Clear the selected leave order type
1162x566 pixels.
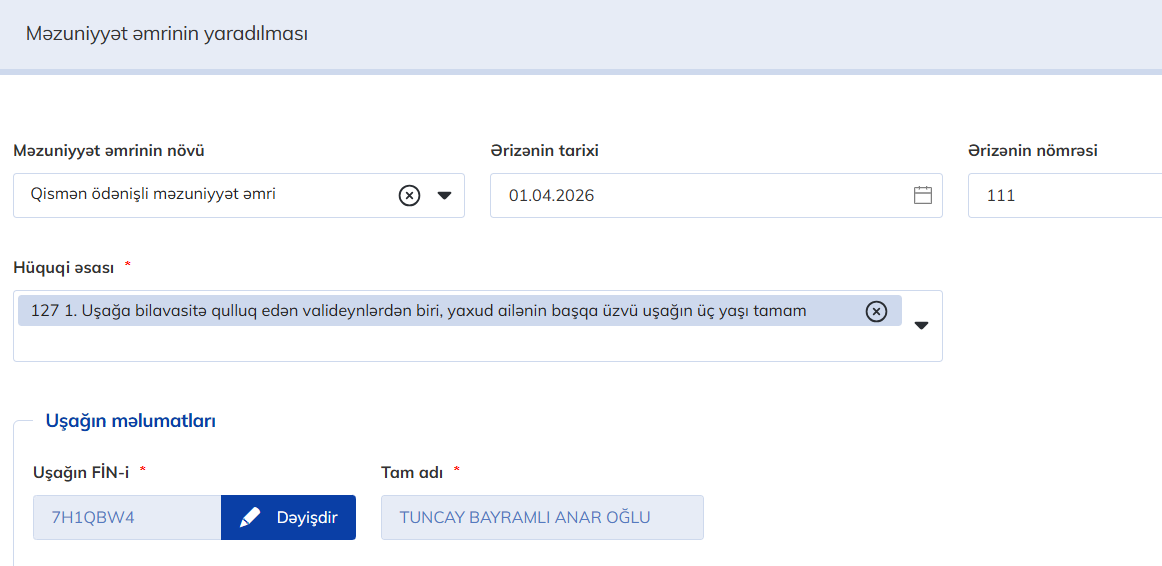(x=409, y=195)
